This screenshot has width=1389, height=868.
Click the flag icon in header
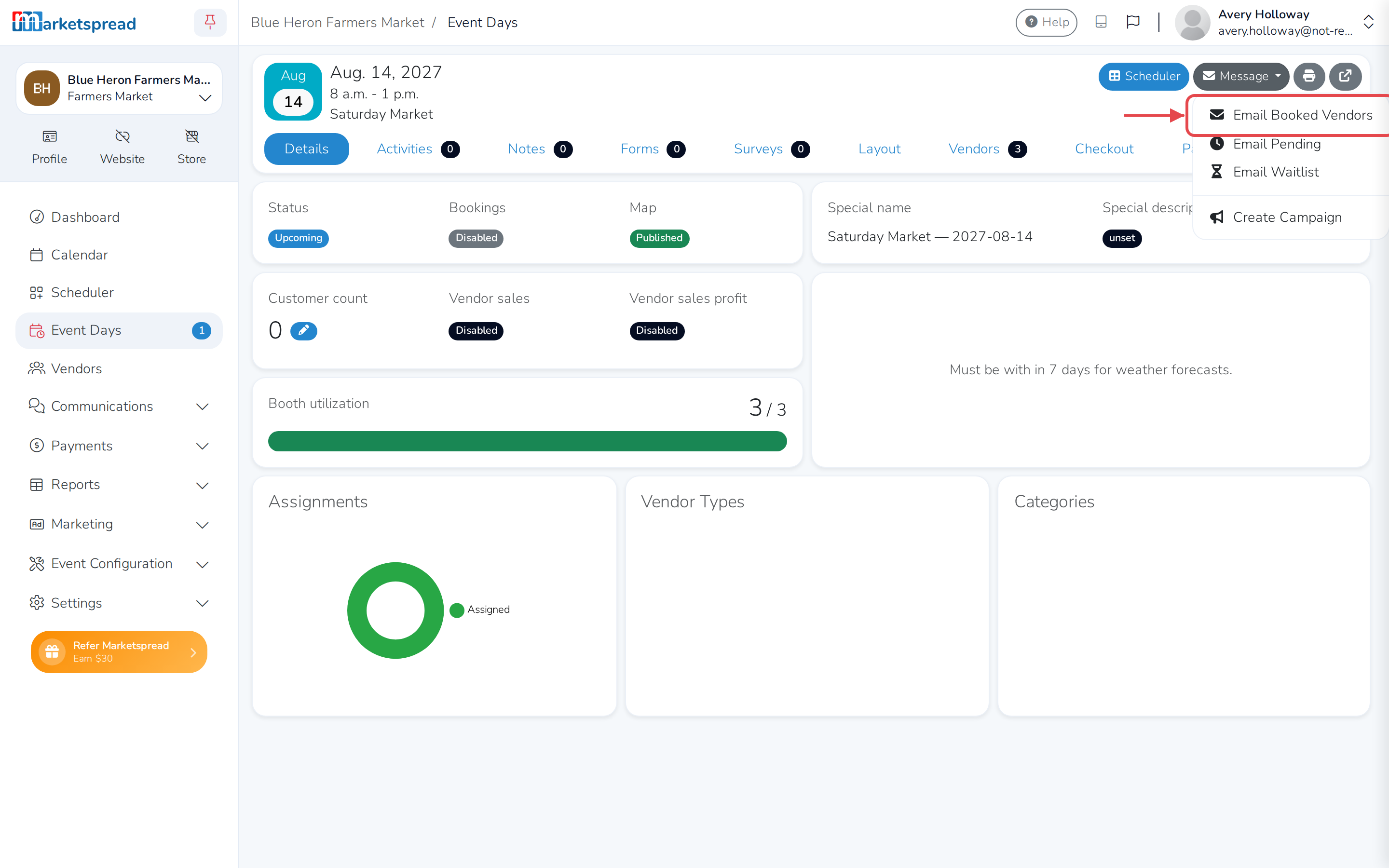point(1133,22)
